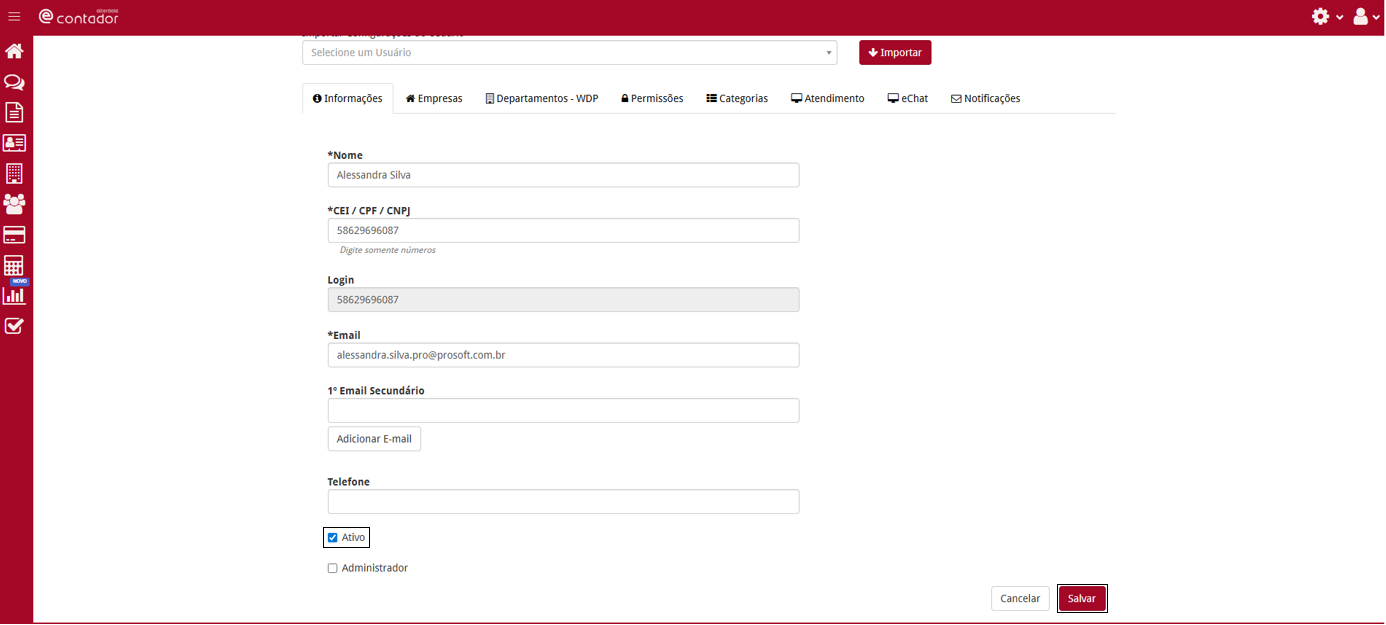Expand the settings gear dropdown arrow
Viewport: 1386px width, 625px height.
[x=1340, y=17]
